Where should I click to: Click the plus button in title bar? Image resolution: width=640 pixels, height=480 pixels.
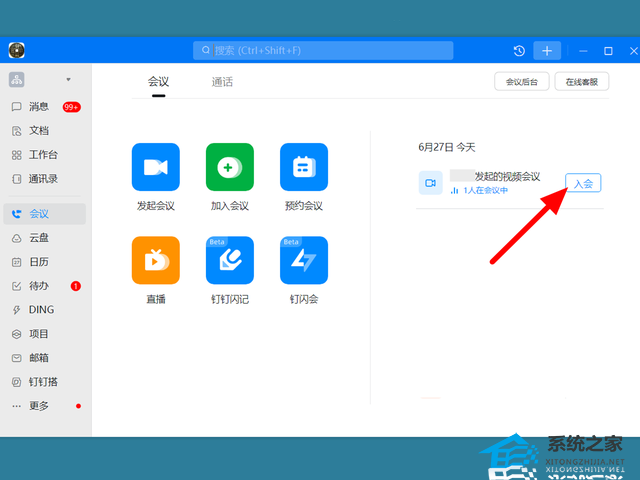(547, 51)
